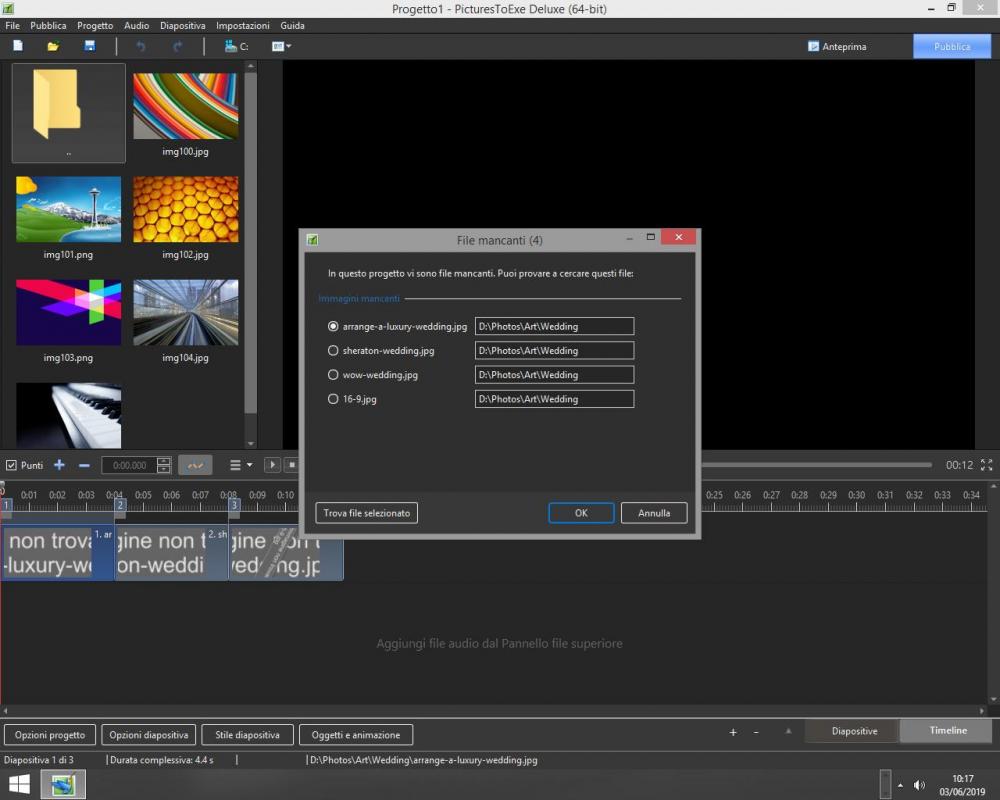Click the preview progress slider
The height and width of the screenshot is (800, 1000).
coord(817,465)
